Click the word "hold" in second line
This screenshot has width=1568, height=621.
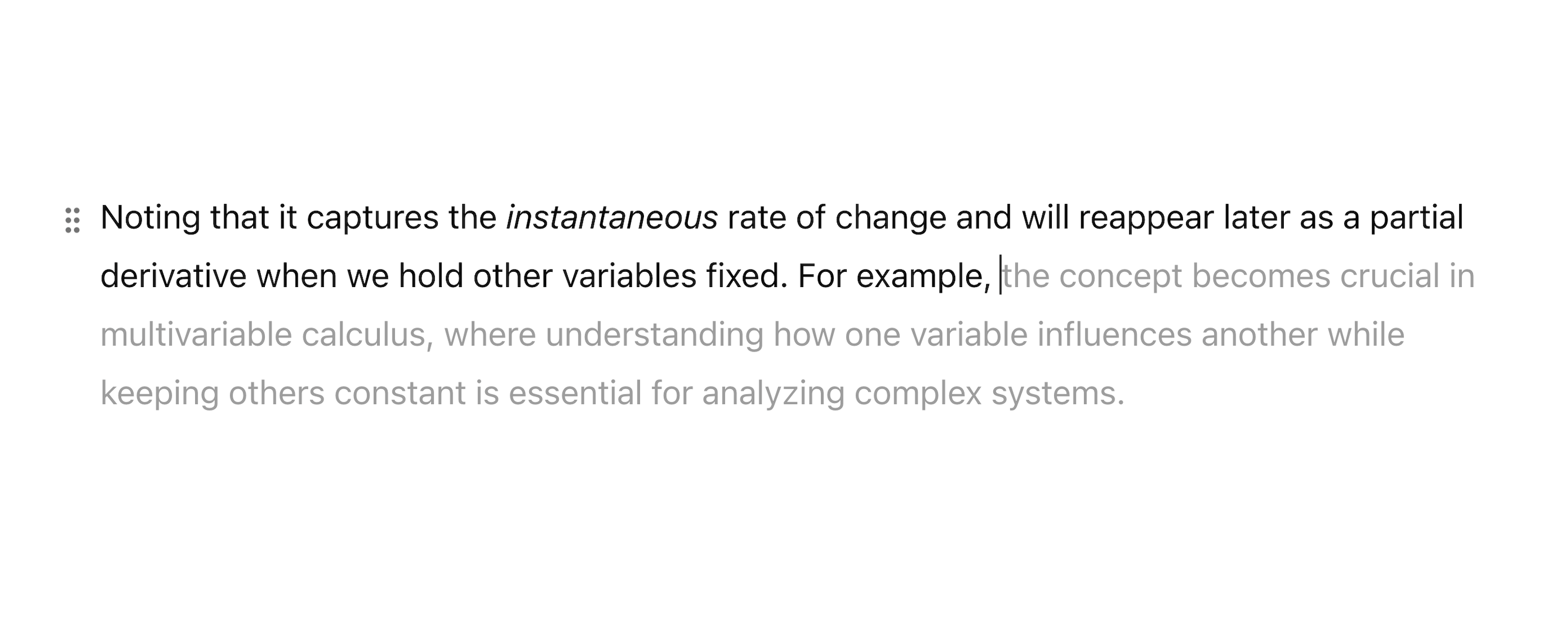coord(430,277)
